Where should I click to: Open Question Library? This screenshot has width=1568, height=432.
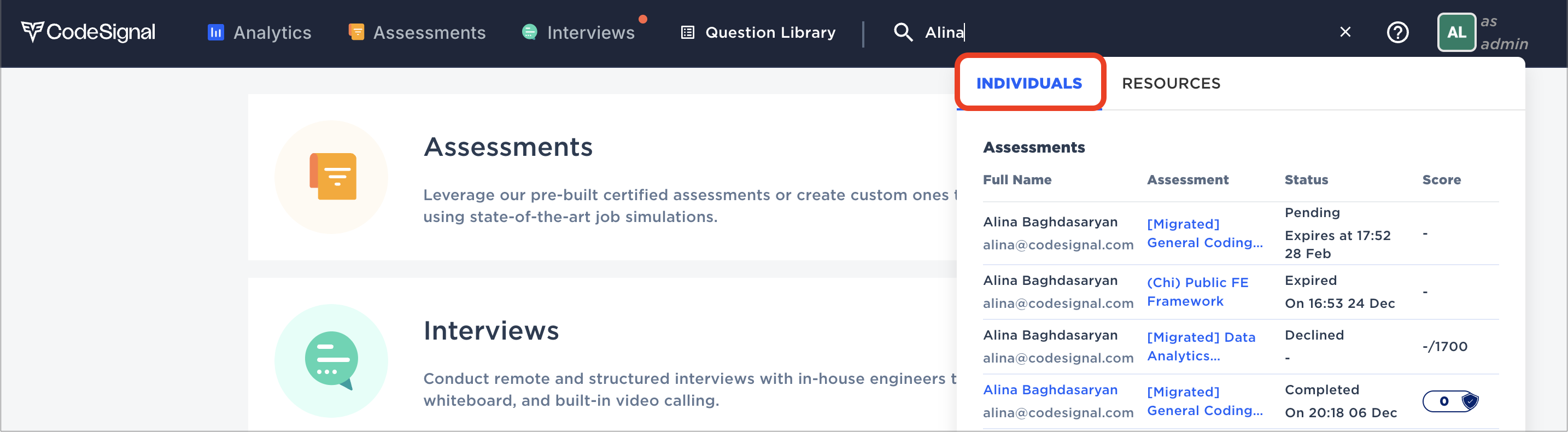point(758,32)
